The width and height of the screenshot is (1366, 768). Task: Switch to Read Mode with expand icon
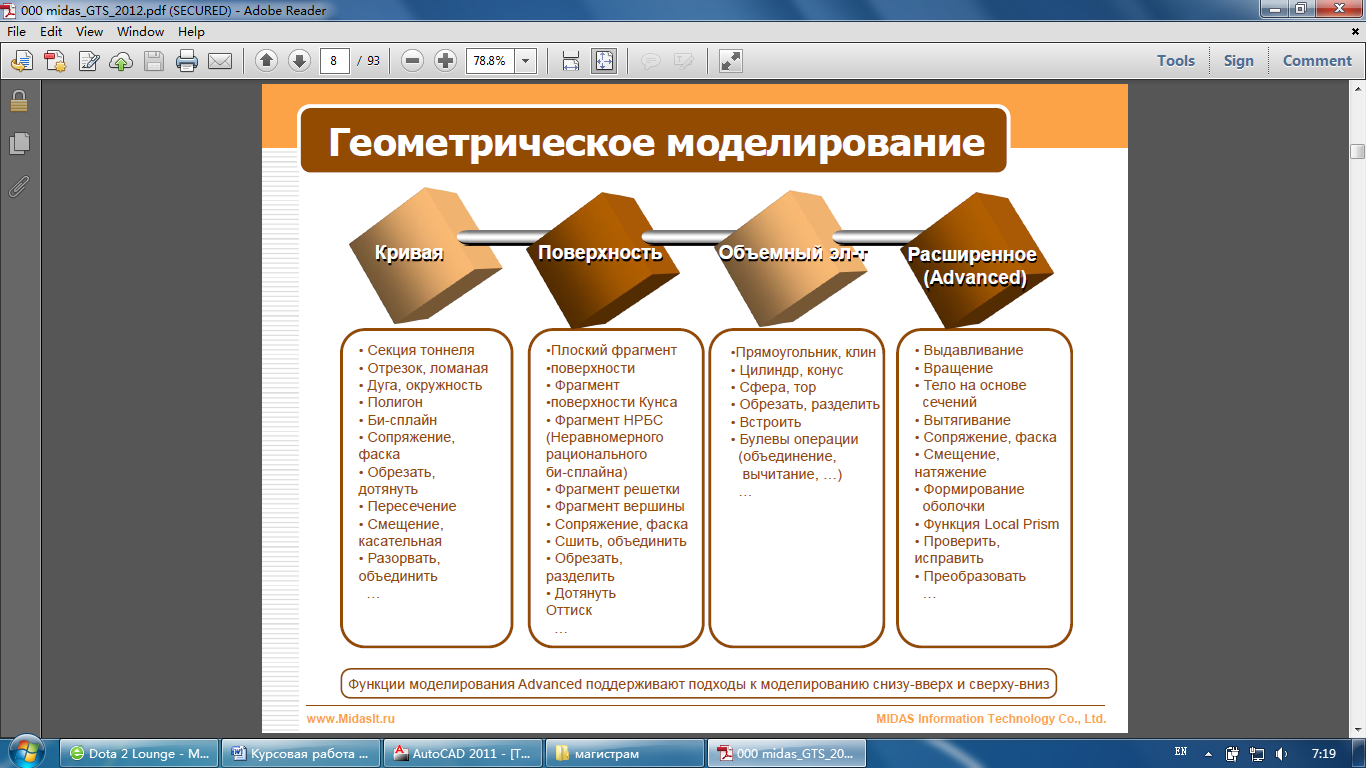point(731,61)
